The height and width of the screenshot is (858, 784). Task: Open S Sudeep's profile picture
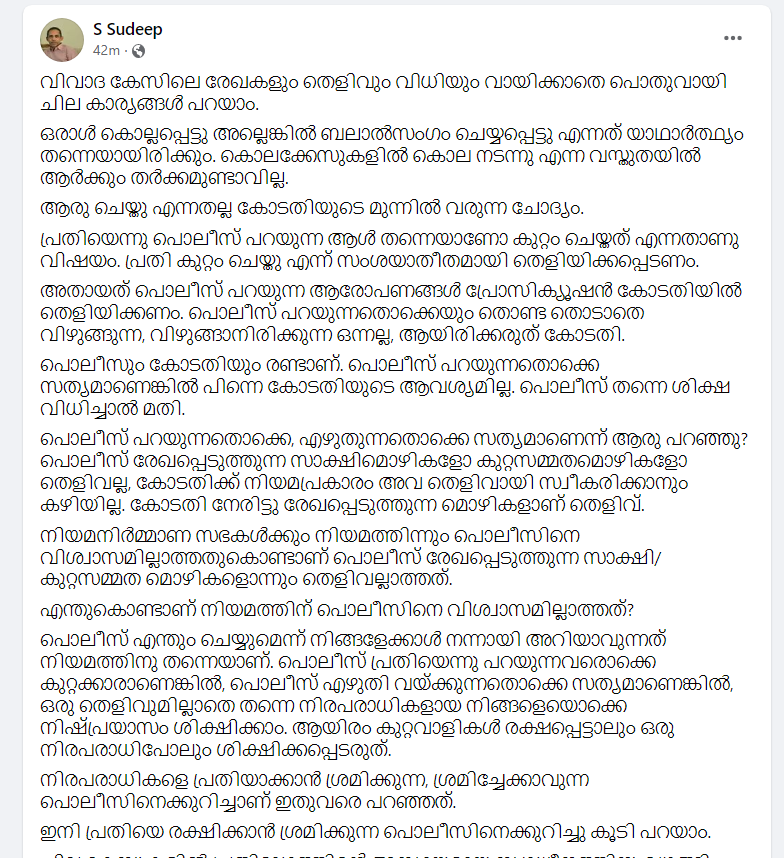tap(62, 39)
